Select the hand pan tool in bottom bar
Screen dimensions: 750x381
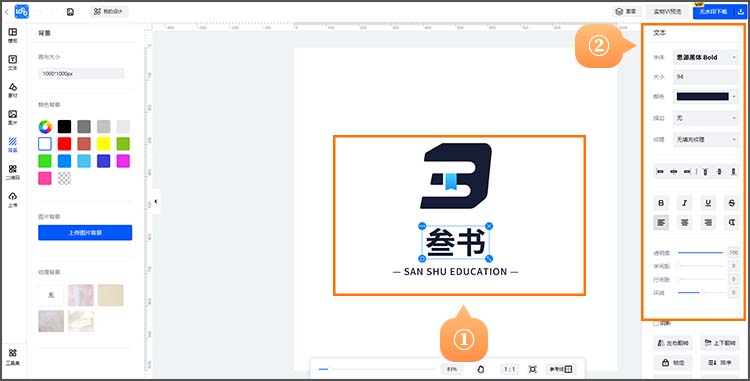point(481,369)
